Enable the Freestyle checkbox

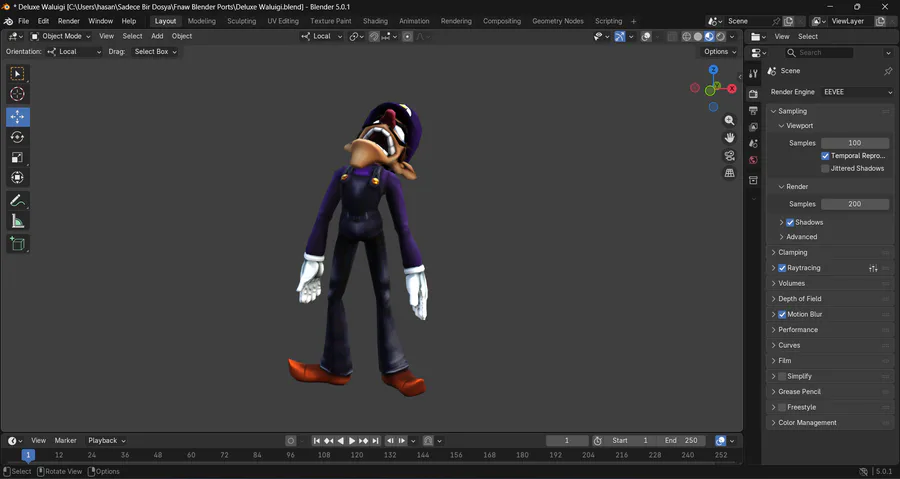point(782,407)
